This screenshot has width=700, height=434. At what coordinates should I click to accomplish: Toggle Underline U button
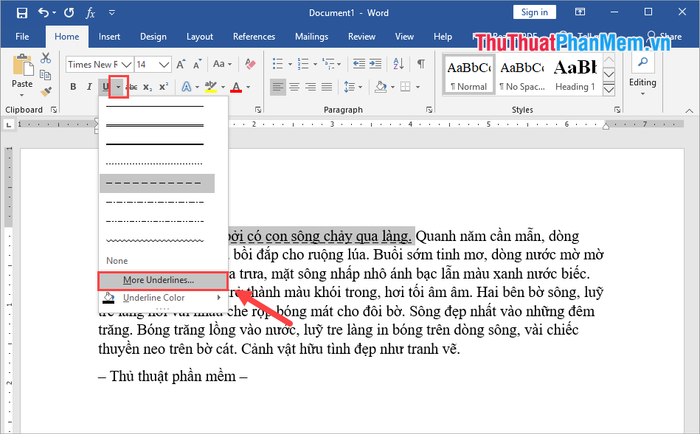[x=105, y=87]
